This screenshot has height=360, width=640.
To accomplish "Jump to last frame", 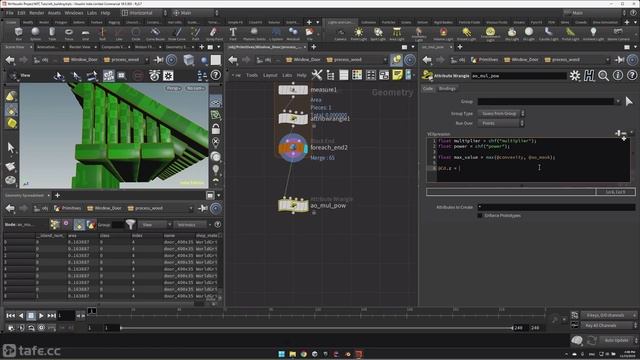I will 51,316.
